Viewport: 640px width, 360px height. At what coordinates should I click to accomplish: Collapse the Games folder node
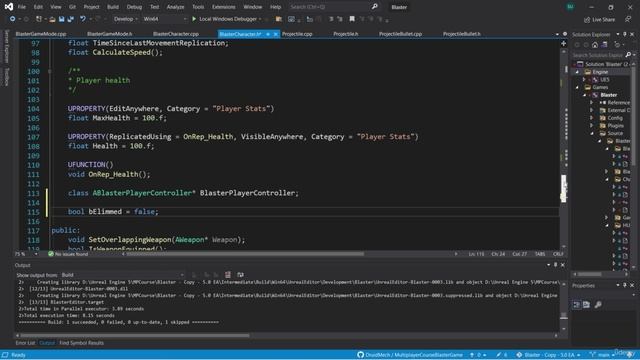coord(578,87)
